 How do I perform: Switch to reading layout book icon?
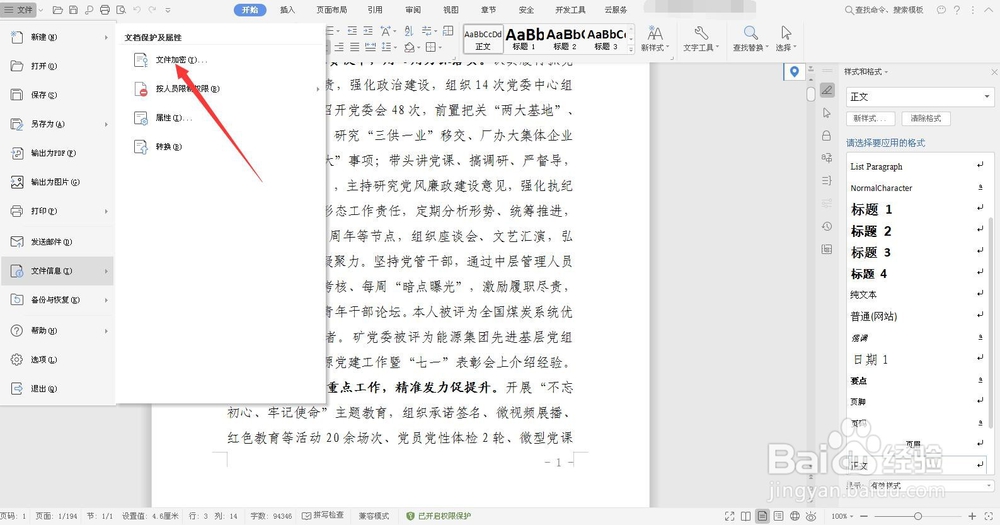pyautogui.click(x=746, y=515)
